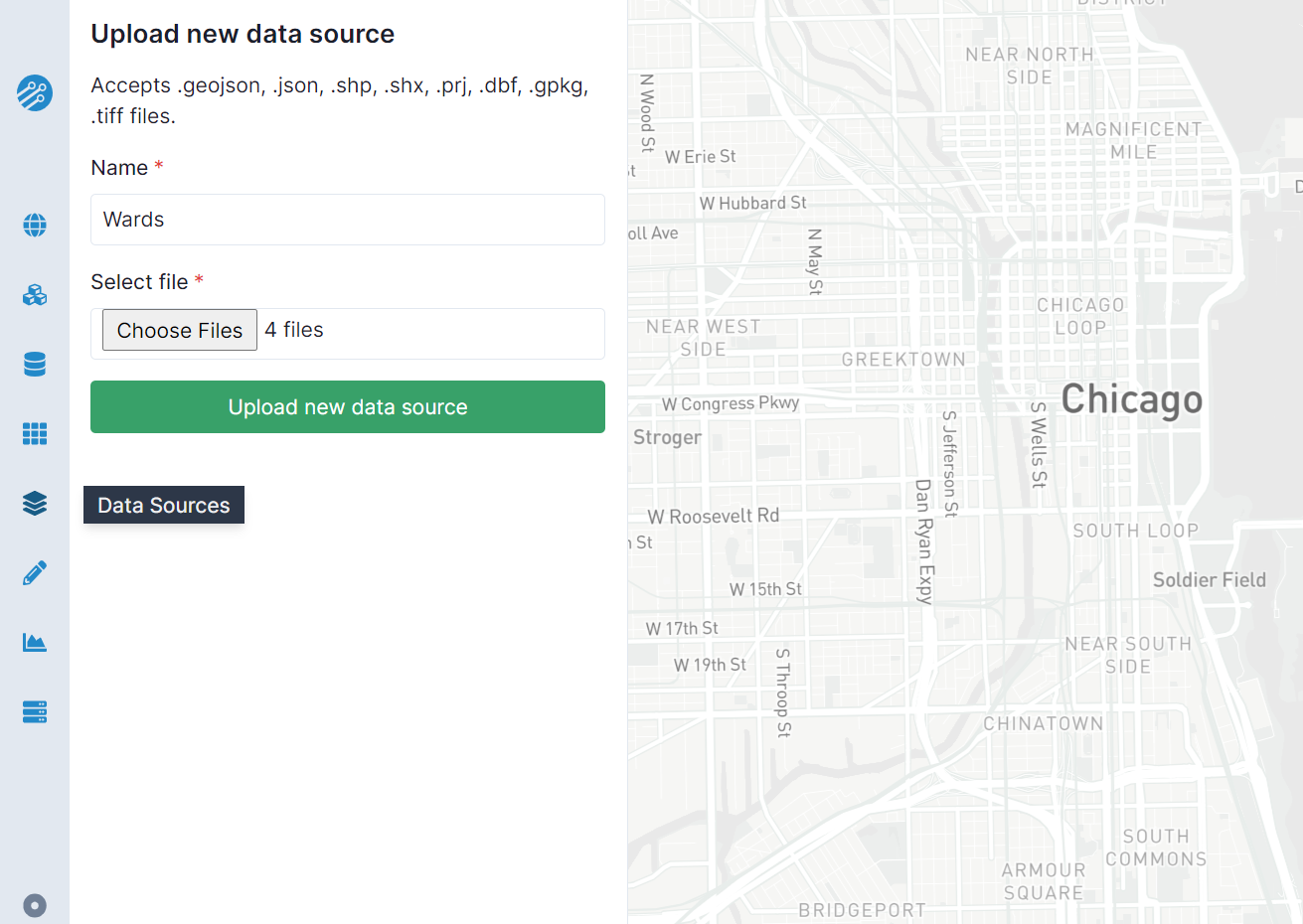Select the globe basemap icon in sidebar
1303x924 pixels.
tap(34, 226)
